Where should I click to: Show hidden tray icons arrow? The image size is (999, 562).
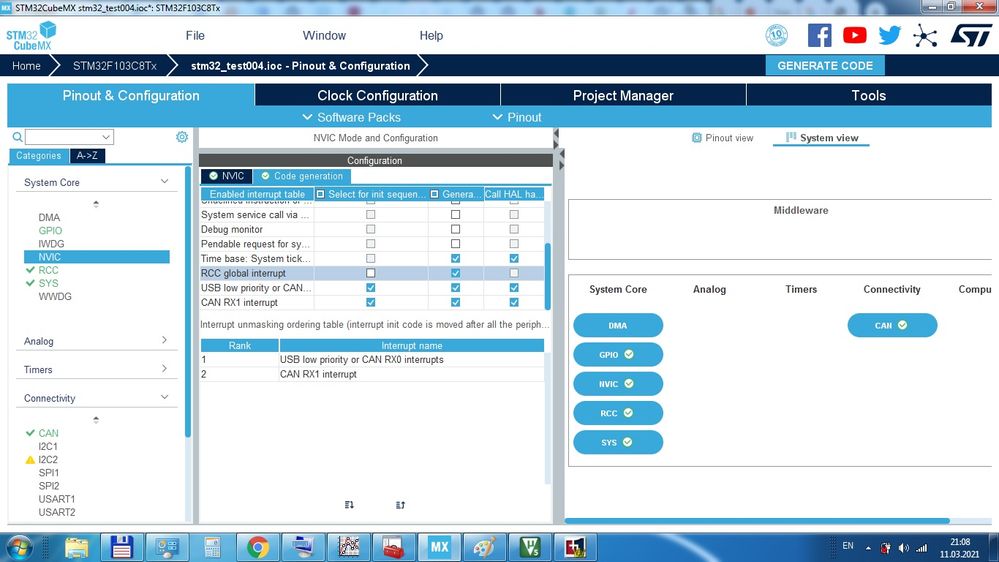coord(868,547)
